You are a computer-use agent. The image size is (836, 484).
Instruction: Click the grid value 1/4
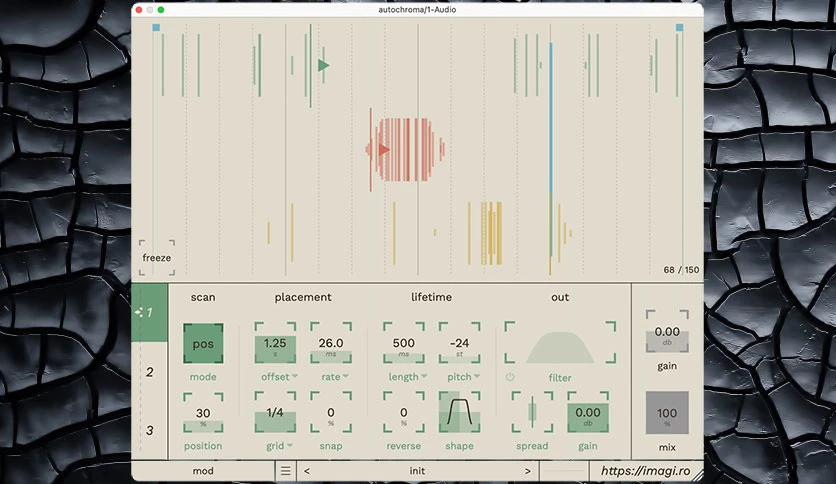tap(275, 413)
